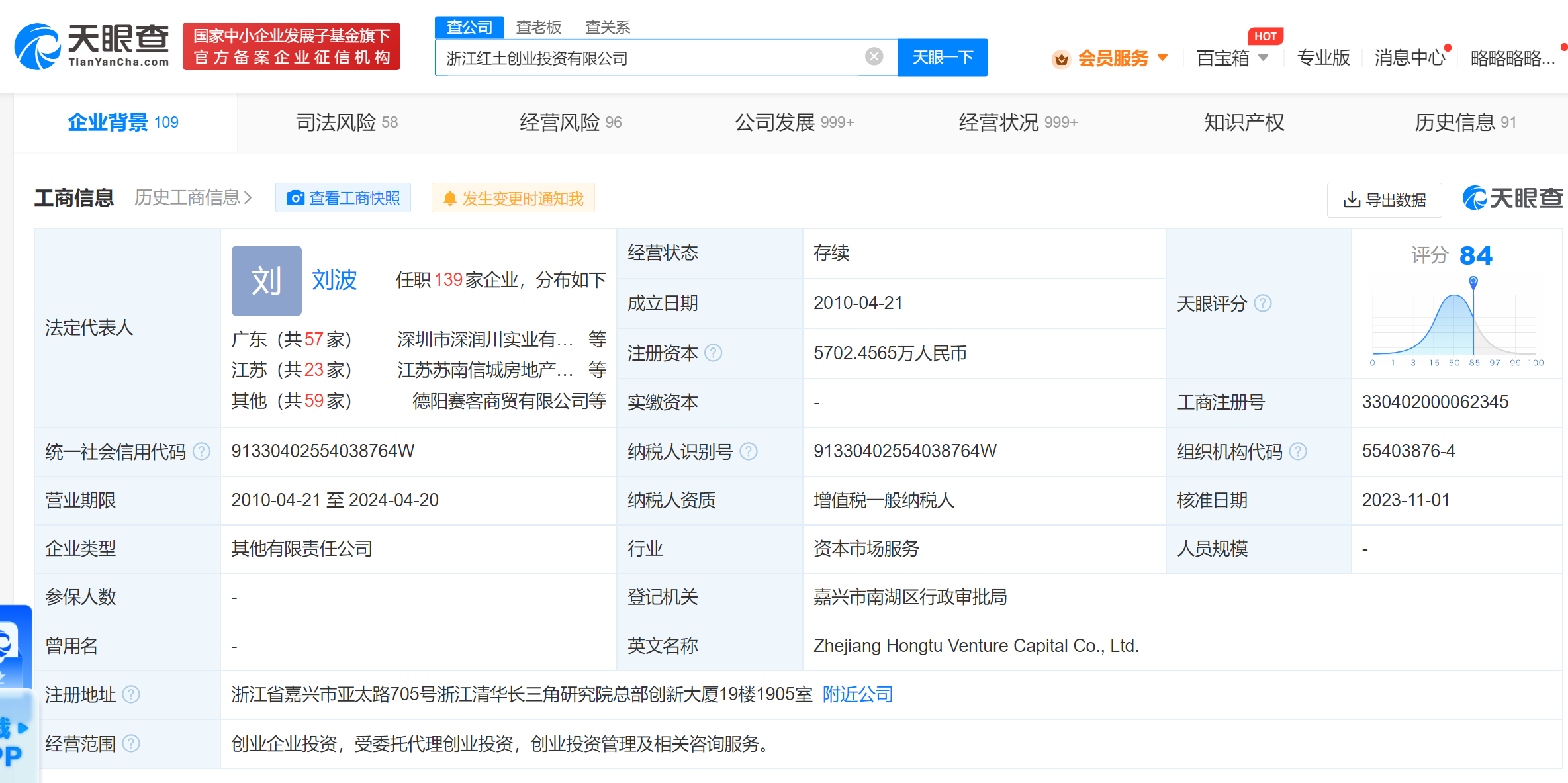
Task: Select the 查老板 search tab
Action: coord(538,27)
